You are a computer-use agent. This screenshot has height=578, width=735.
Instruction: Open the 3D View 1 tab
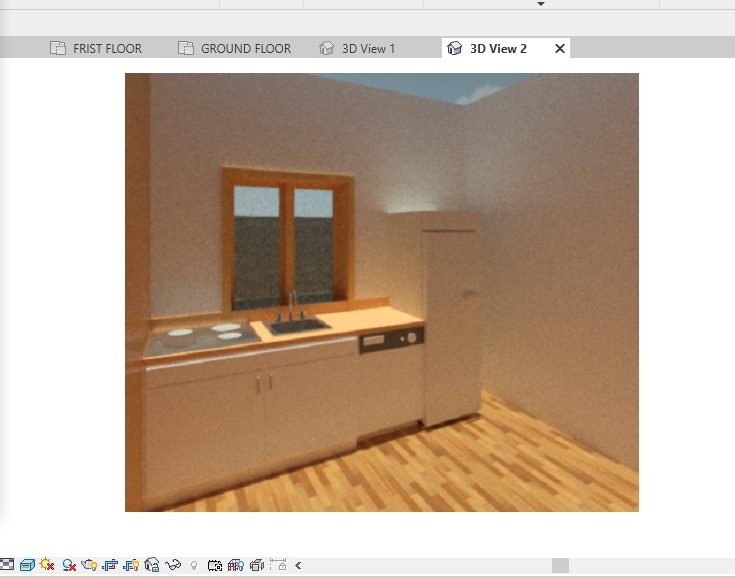coord(368,48)
